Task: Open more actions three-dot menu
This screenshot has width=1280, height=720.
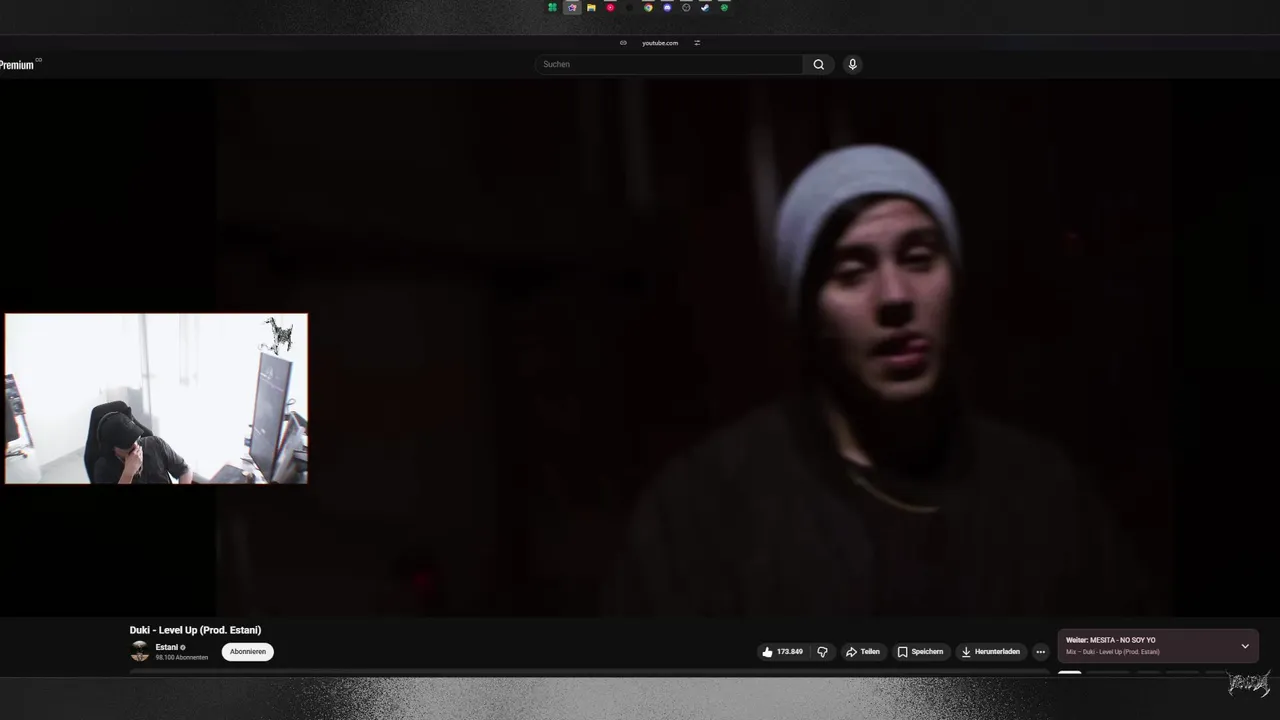Action: pyautogui.click(x=1040, y=651)
